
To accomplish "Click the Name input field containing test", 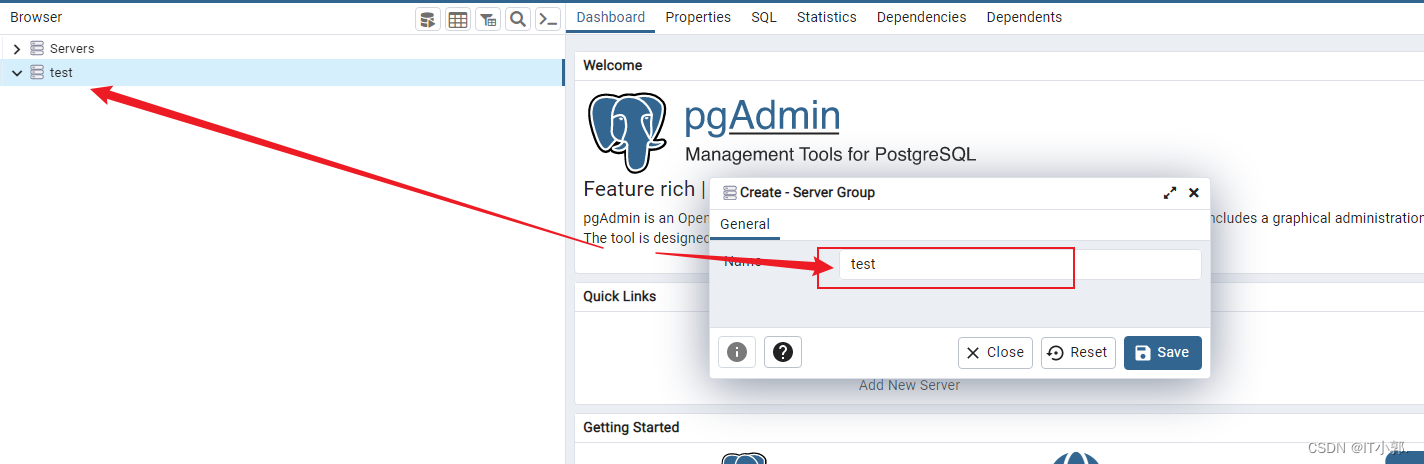I will 1021,264.
